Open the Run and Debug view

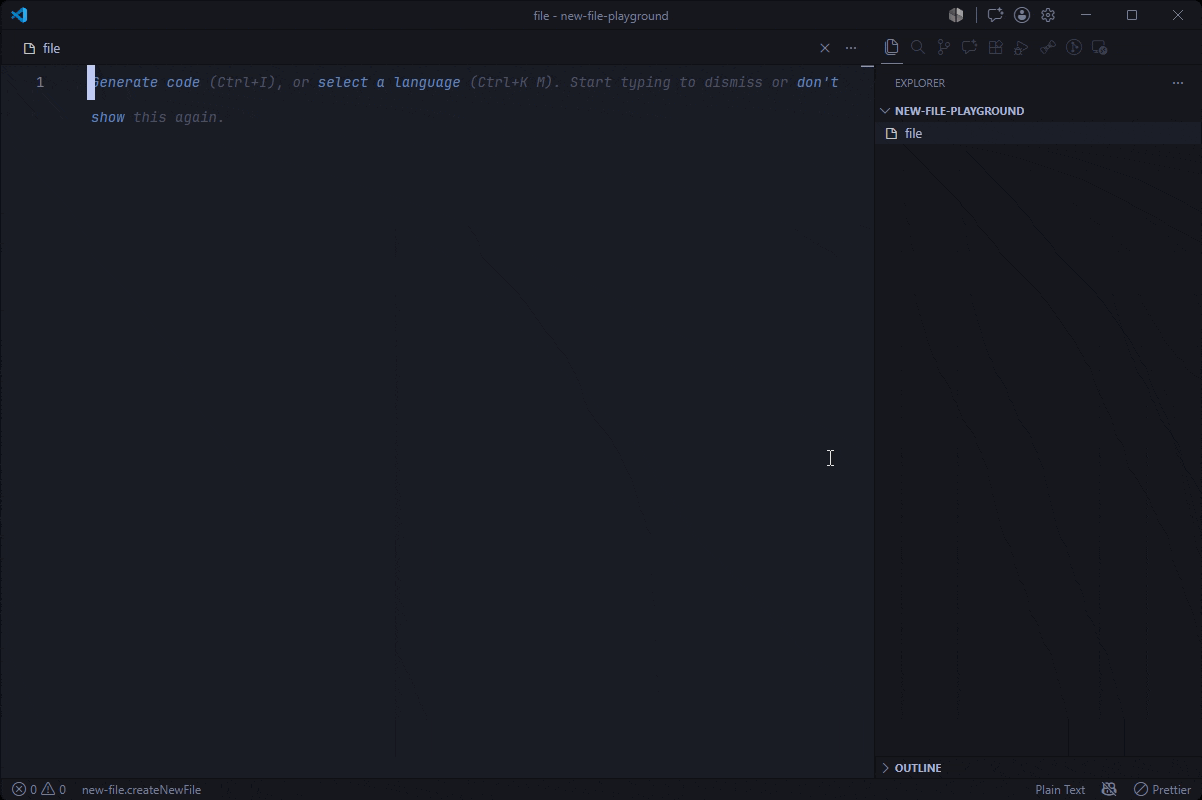(x=1022, y=47)
